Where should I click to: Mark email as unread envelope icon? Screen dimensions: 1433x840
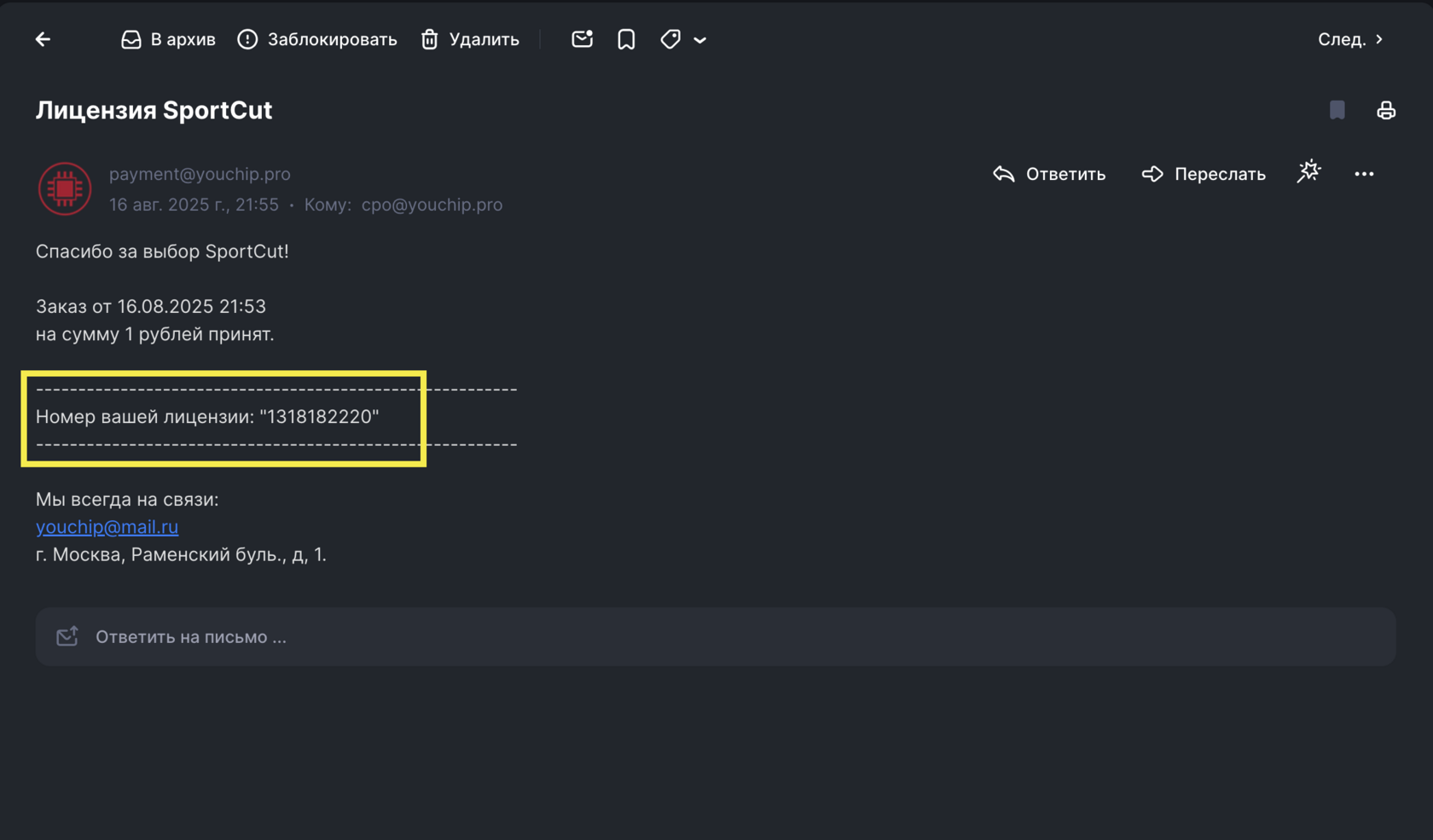(x=583, y=39)
